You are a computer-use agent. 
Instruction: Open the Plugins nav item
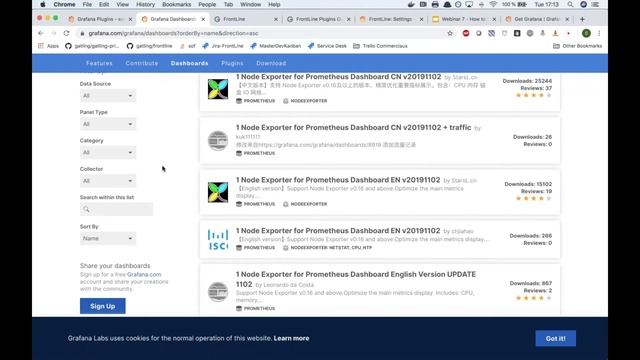[232, 63]
